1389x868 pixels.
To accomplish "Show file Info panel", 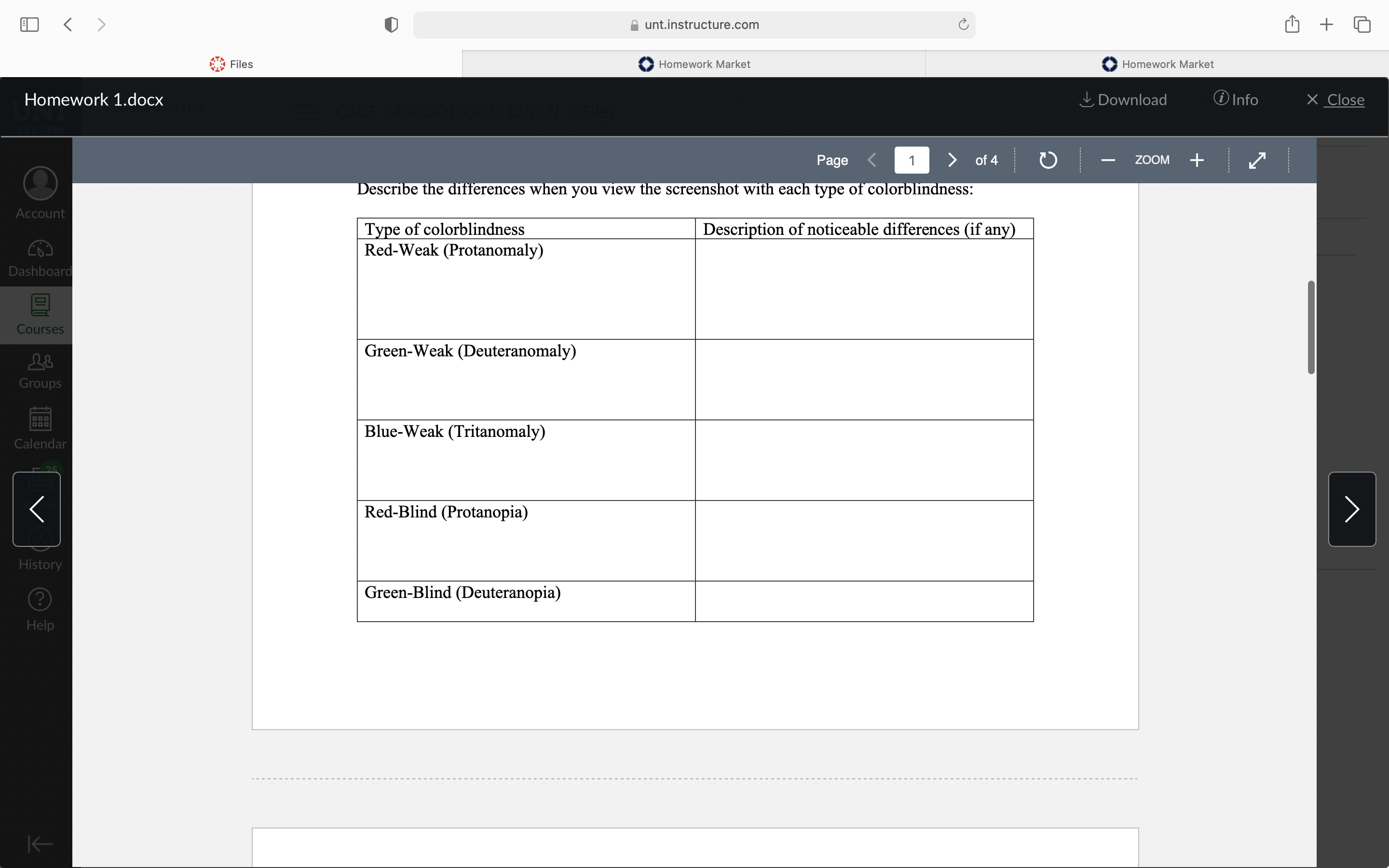I will coord(1236,99).
